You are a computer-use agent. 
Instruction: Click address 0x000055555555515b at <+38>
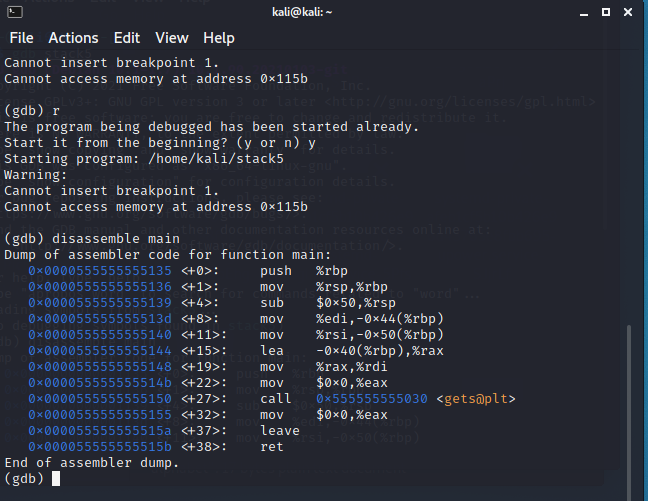point(100,447)
